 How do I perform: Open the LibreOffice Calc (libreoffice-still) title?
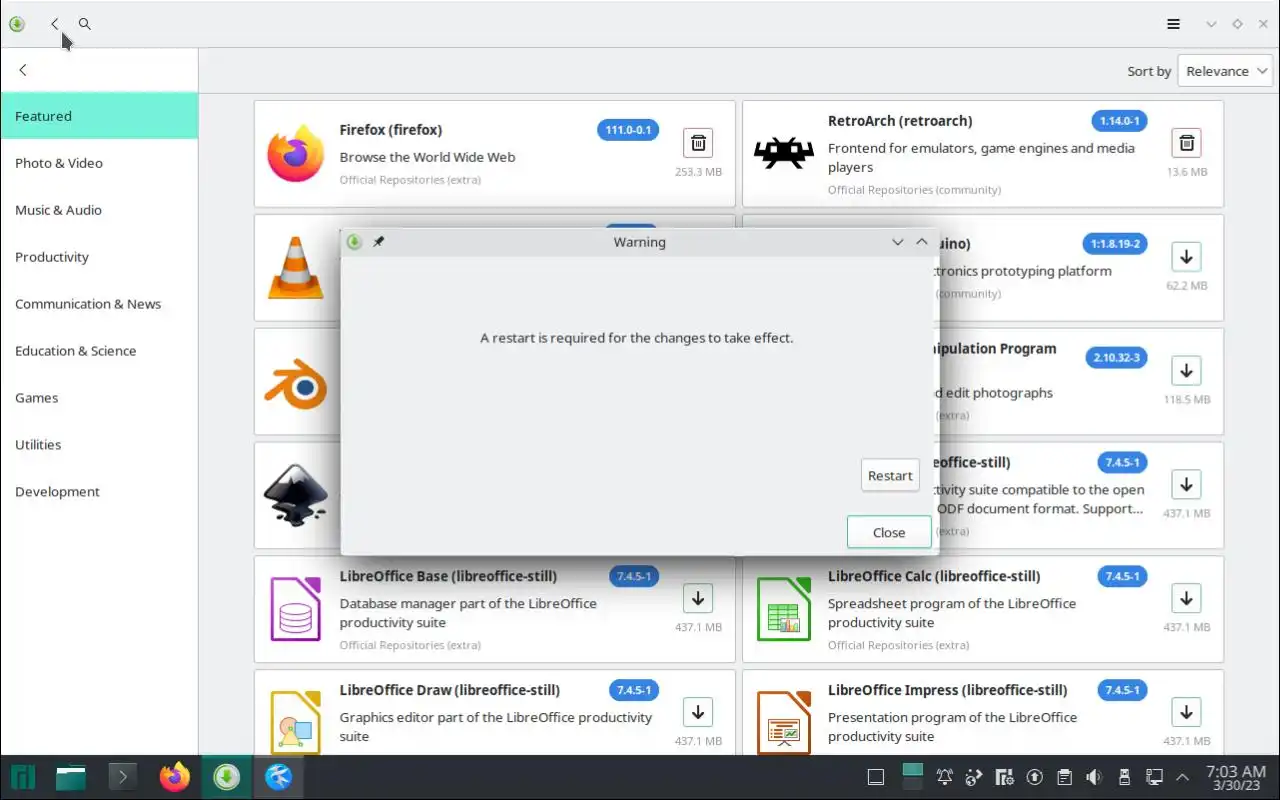(x=934, y=576)
